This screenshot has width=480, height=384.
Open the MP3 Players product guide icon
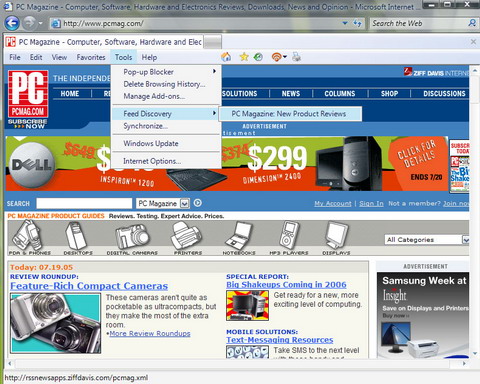tap(289, 238)
